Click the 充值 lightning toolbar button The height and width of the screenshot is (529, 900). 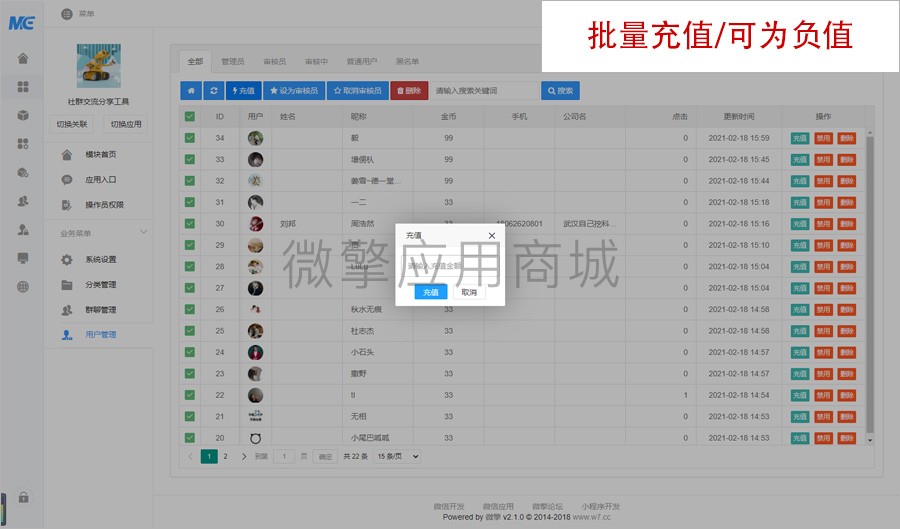(244, 91)
